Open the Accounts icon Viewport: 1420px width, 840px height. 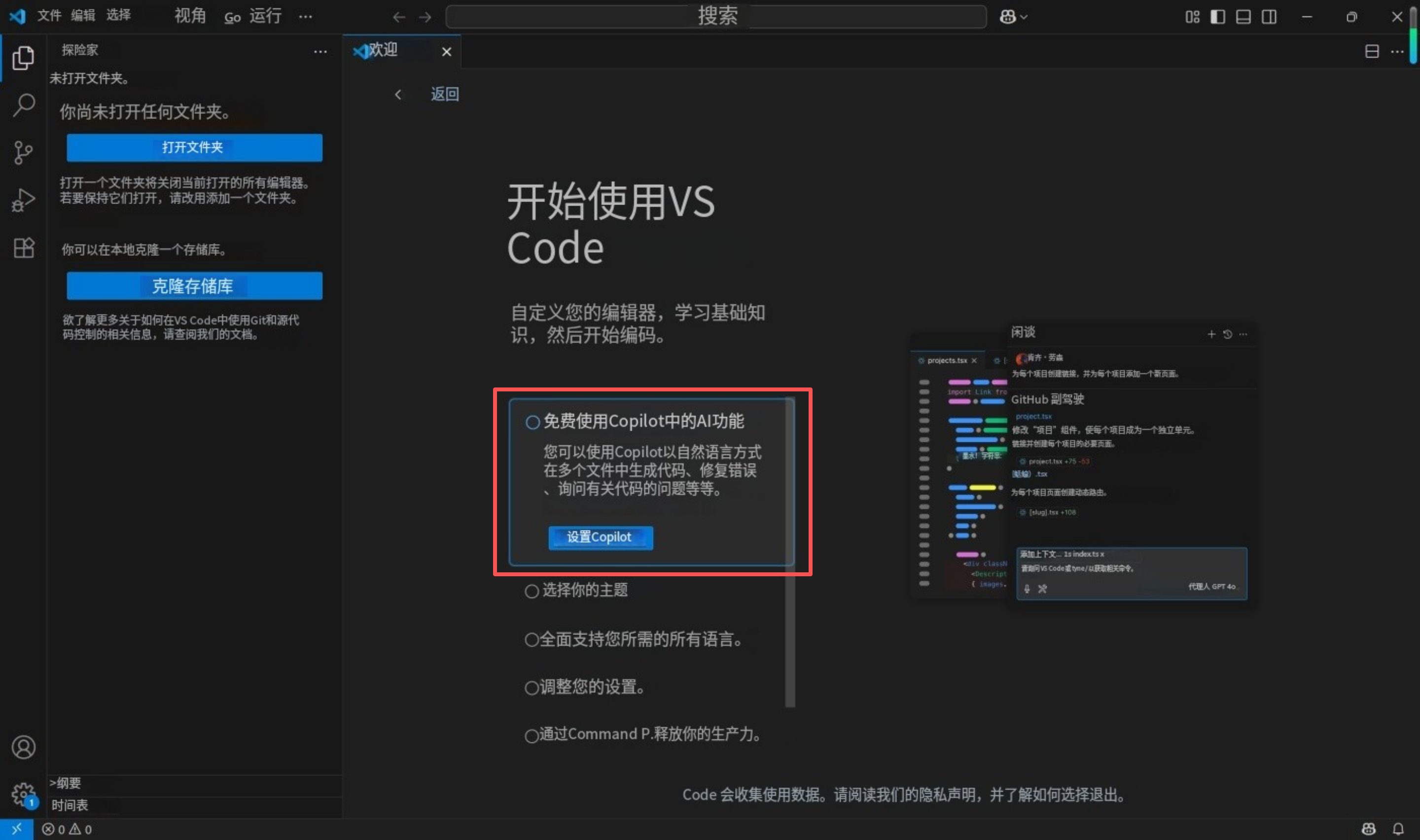click(23, 747)
